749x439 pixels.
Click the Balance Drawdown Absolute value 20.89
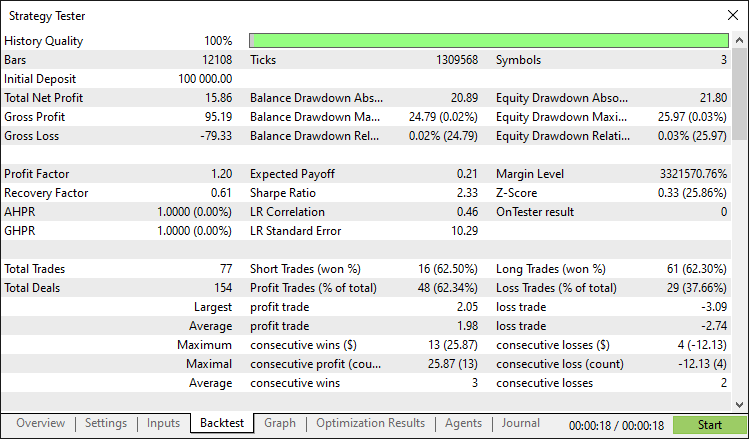pos(464,98)
